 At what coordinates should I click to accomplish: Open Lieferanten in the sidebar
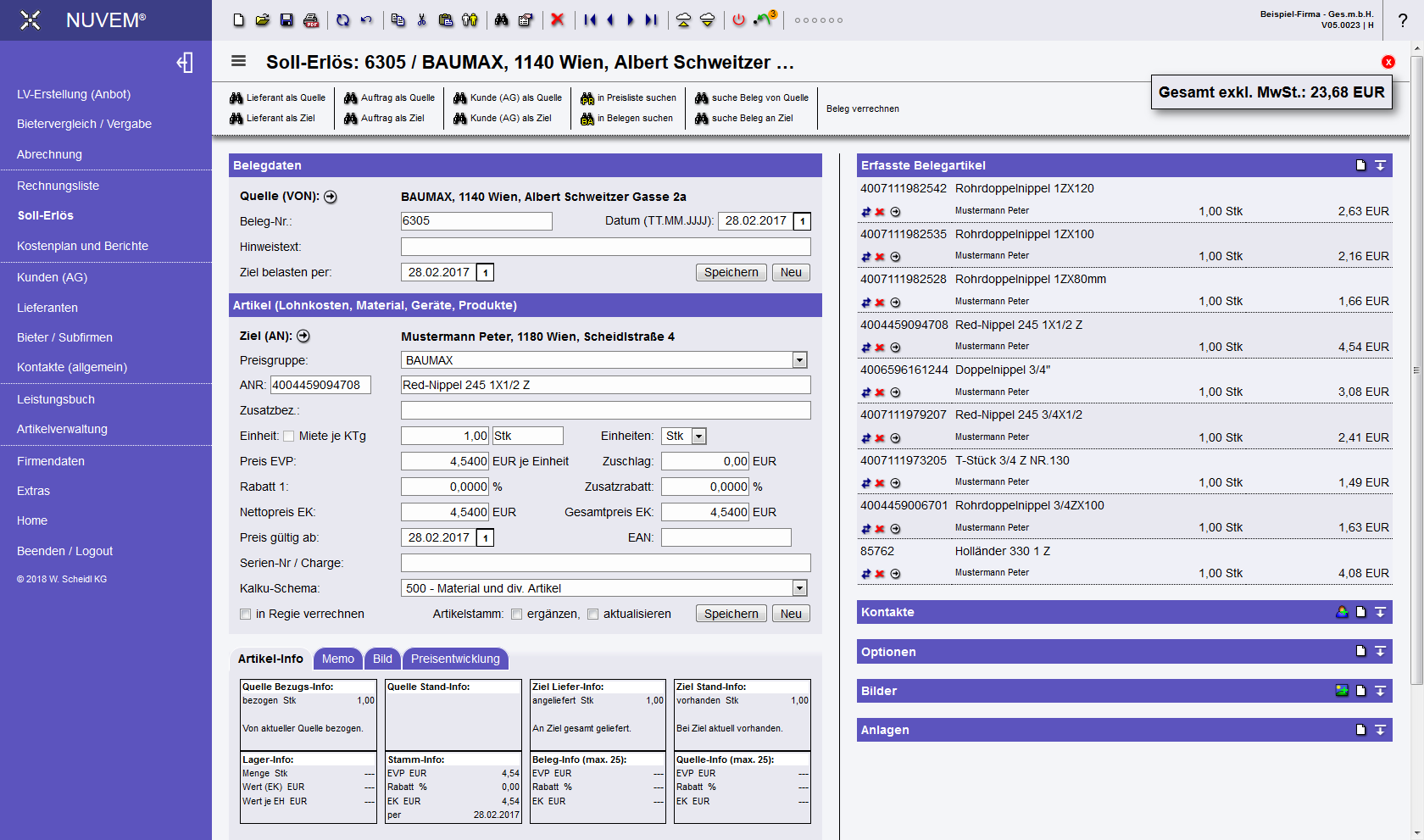[47, 308]
